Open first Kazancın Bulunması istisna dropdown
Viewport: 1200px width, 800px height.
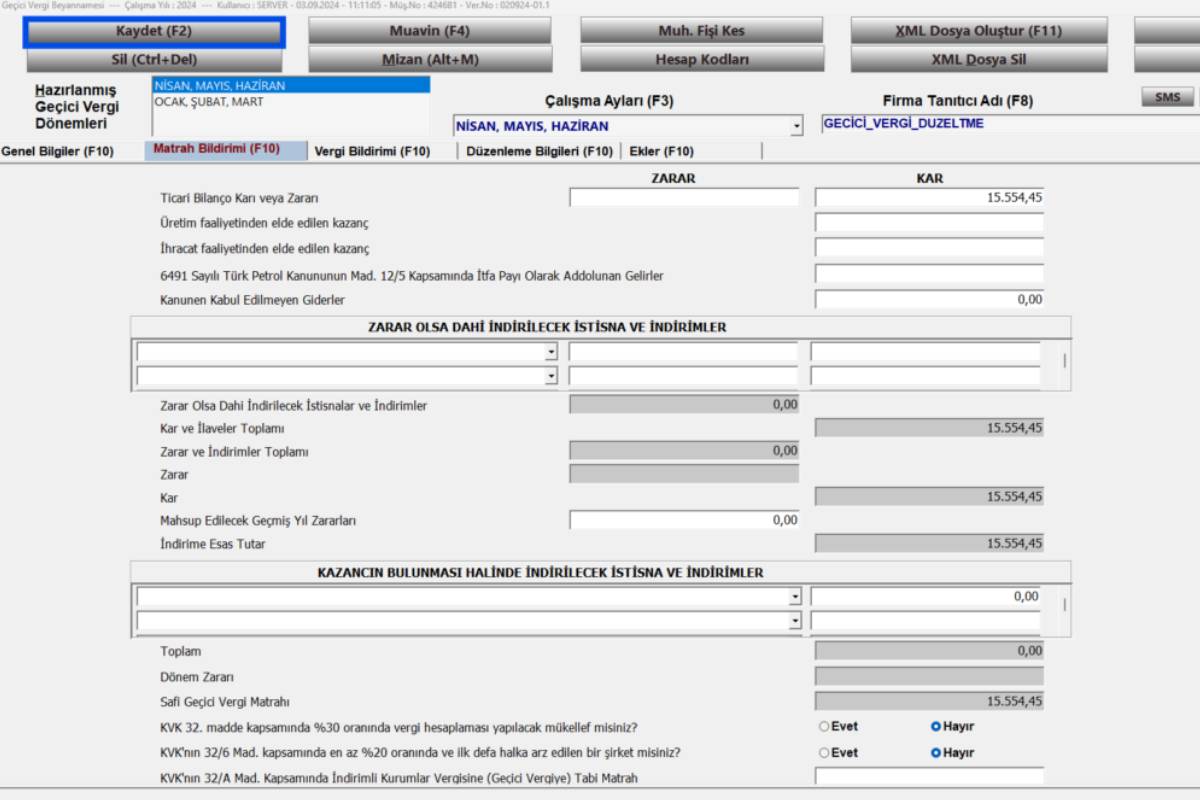point(795,597)
